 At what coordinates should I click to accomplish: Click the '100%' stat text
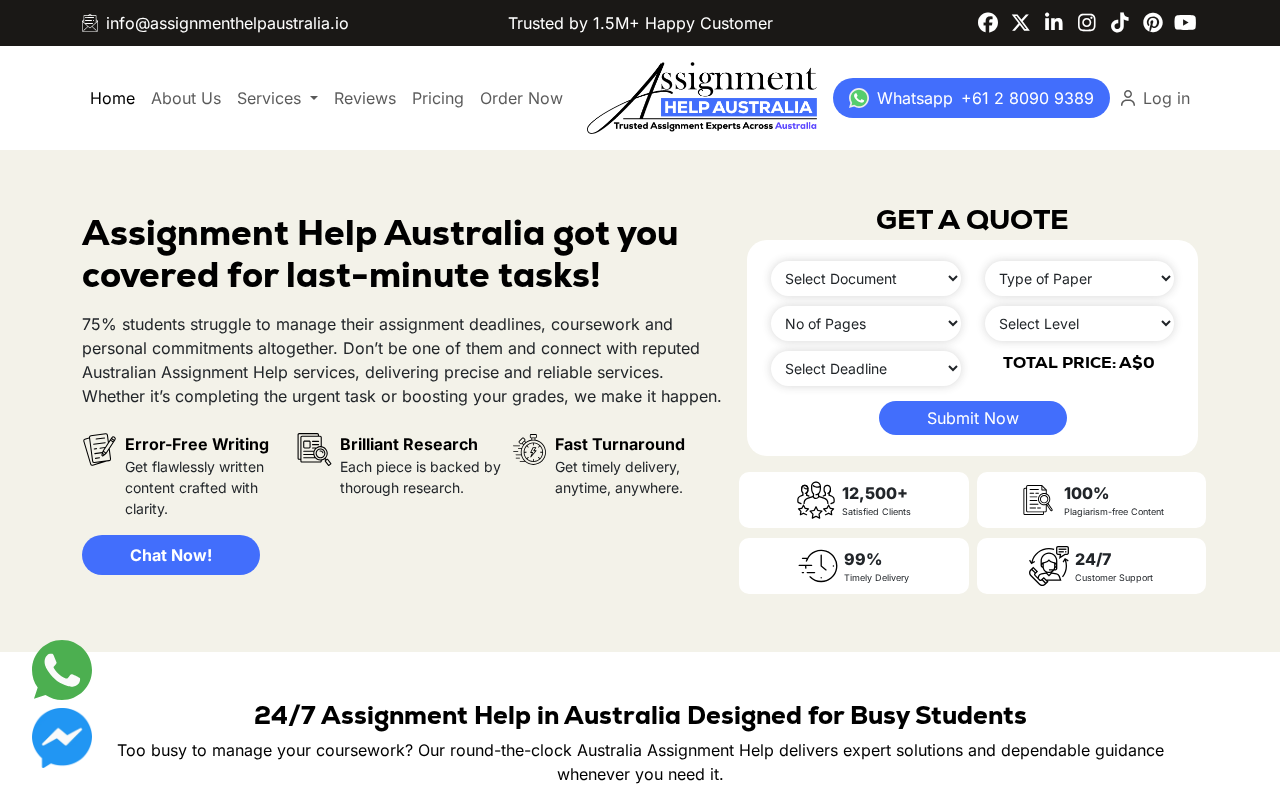point(1086,493)
